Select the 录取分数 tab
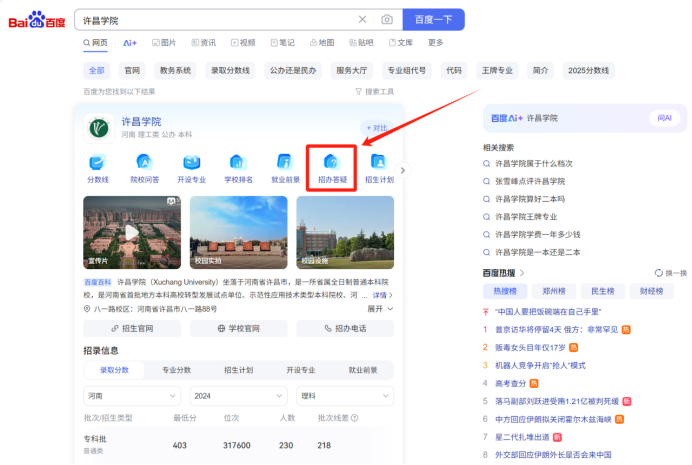This screenshot has height=465, width=692. [114, 370]
